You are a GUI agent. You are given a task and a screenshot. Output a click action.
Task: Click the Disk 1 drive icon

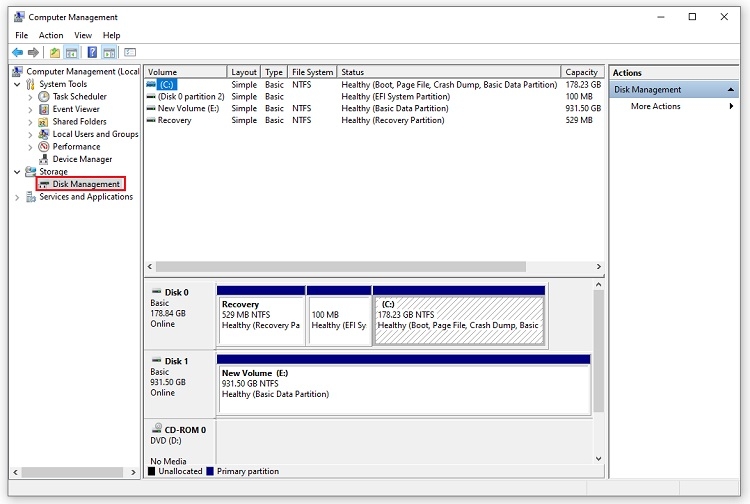pyautogui.click(x=156, y=360)
